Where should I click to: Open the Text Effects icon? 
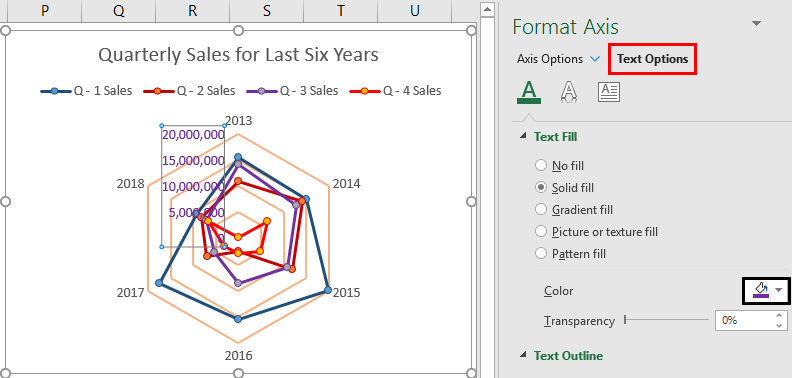tap(569, 92)
